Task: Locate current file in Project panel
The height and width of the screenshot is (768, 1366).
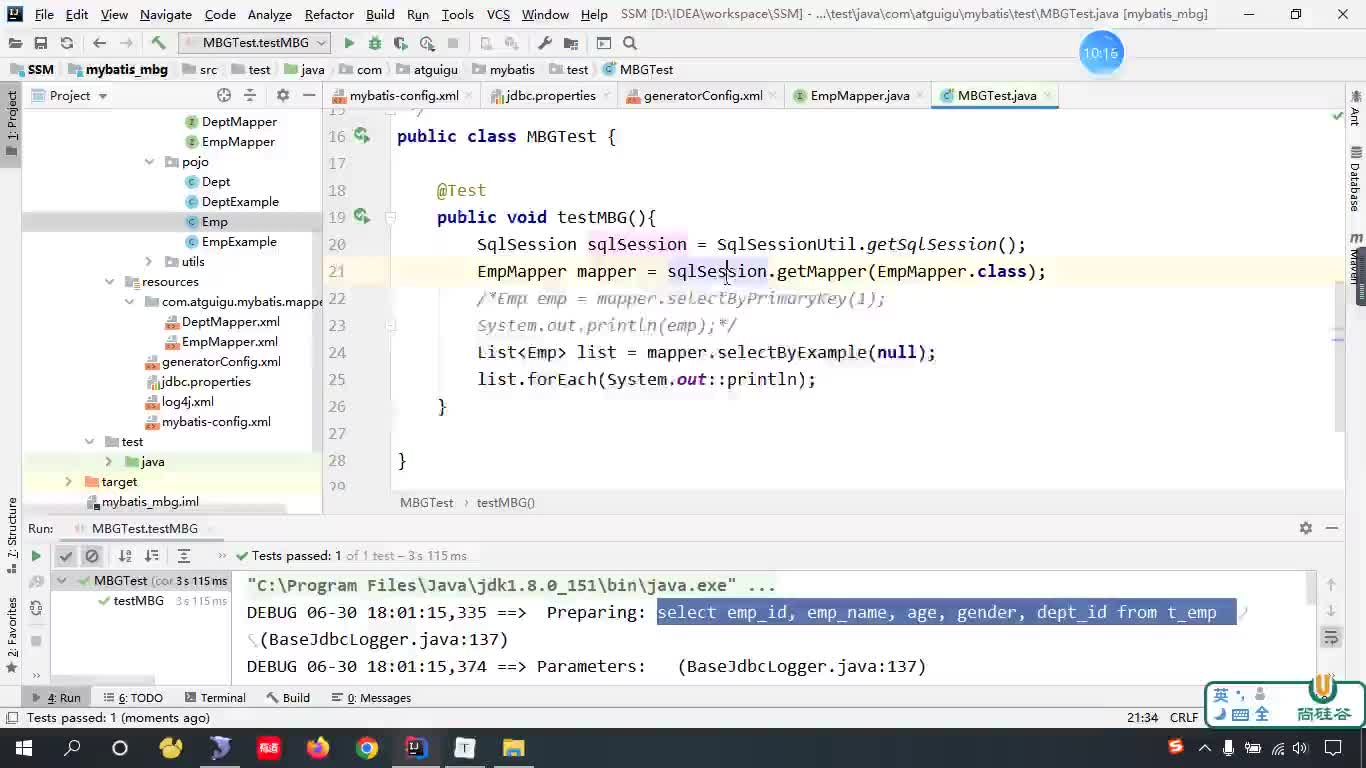Action: click(224, 95)
